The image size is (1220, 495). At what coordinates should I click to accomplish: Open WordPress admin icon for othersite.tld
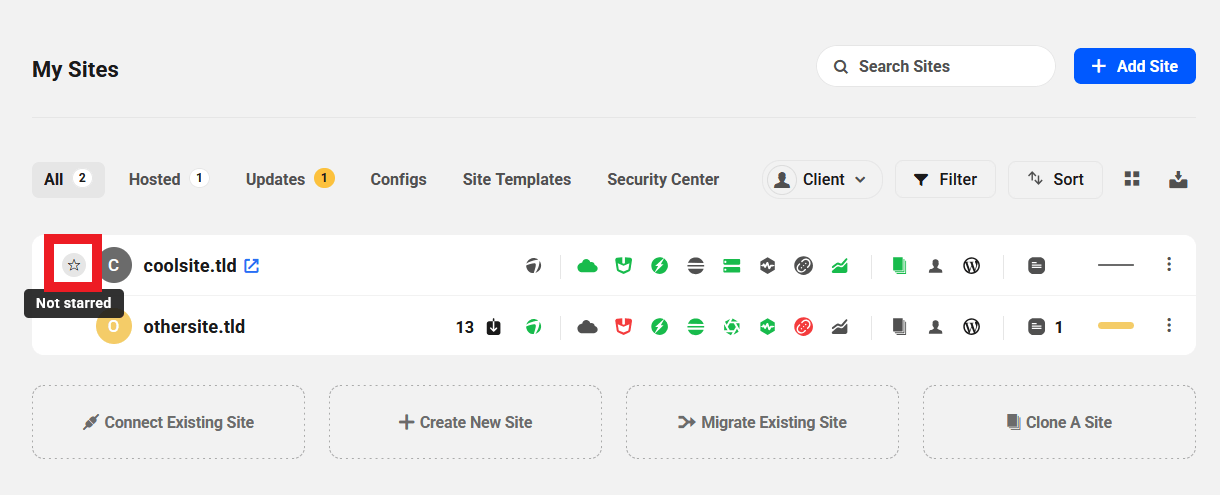tap(971, 327)
